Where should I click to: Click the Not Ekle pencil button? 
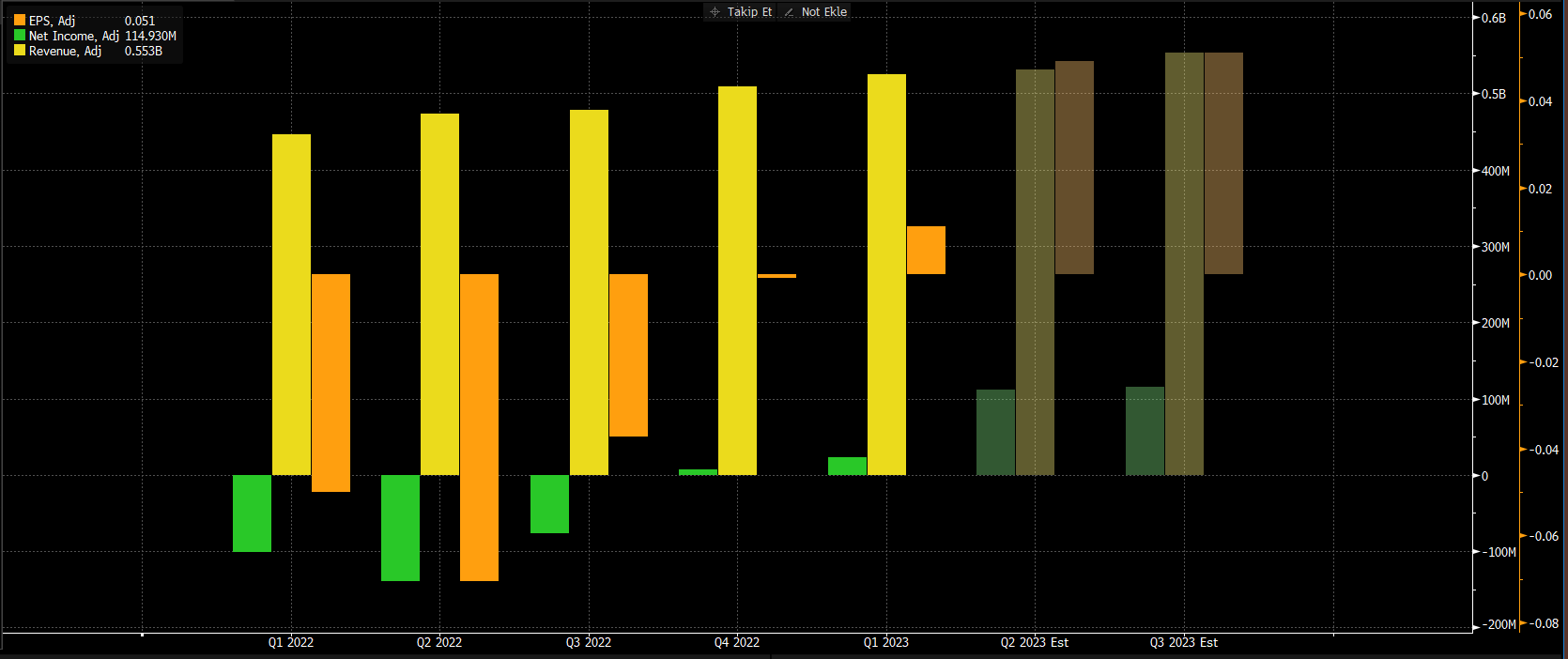pyautogui.click(x=815, y=12)
